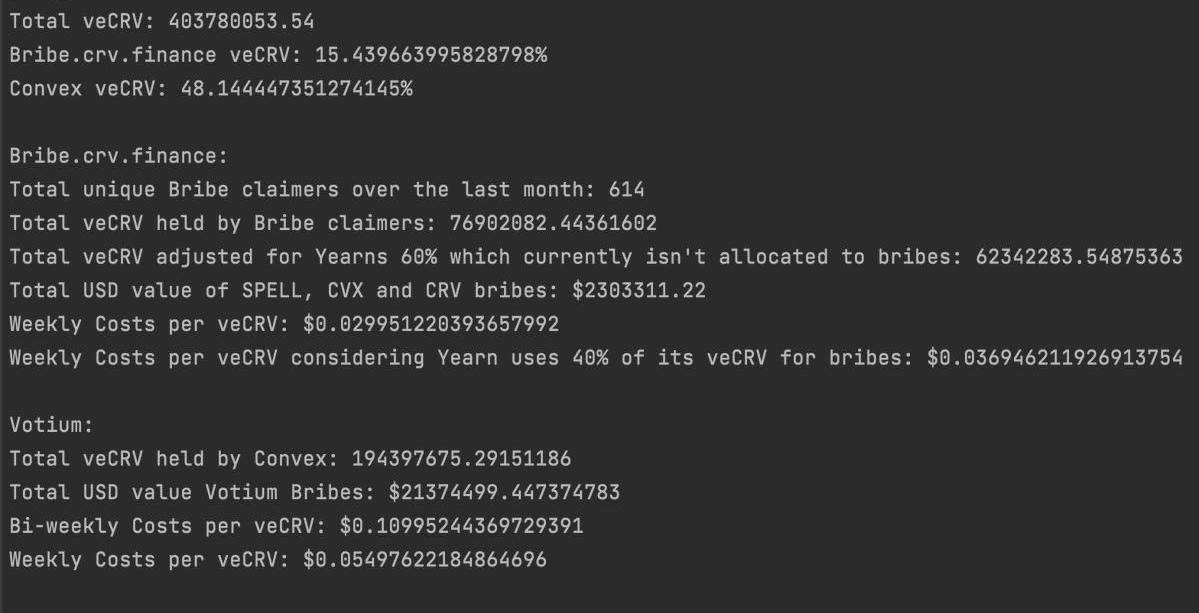Click the "Votium:" section header
The height and width of the screenshot is (613, 1199).
click(x=50, y=425)
